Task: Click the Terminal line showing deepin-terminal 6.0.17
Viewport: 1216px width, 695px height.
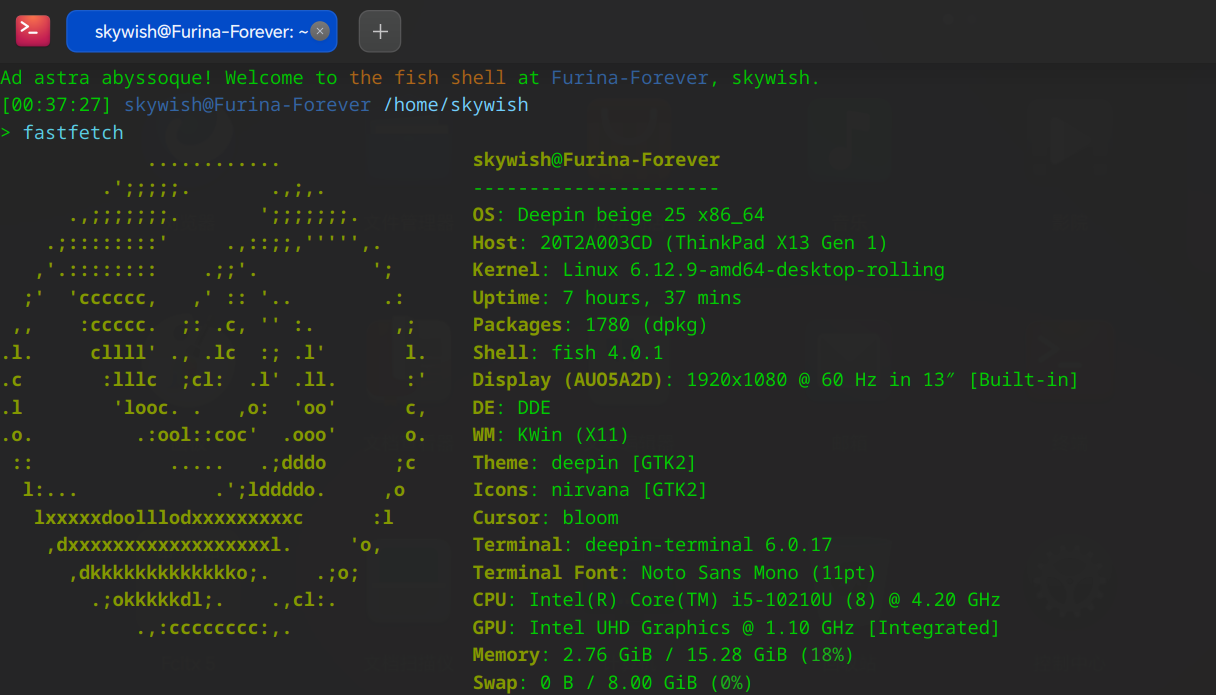Action: (x=652, y=545)
